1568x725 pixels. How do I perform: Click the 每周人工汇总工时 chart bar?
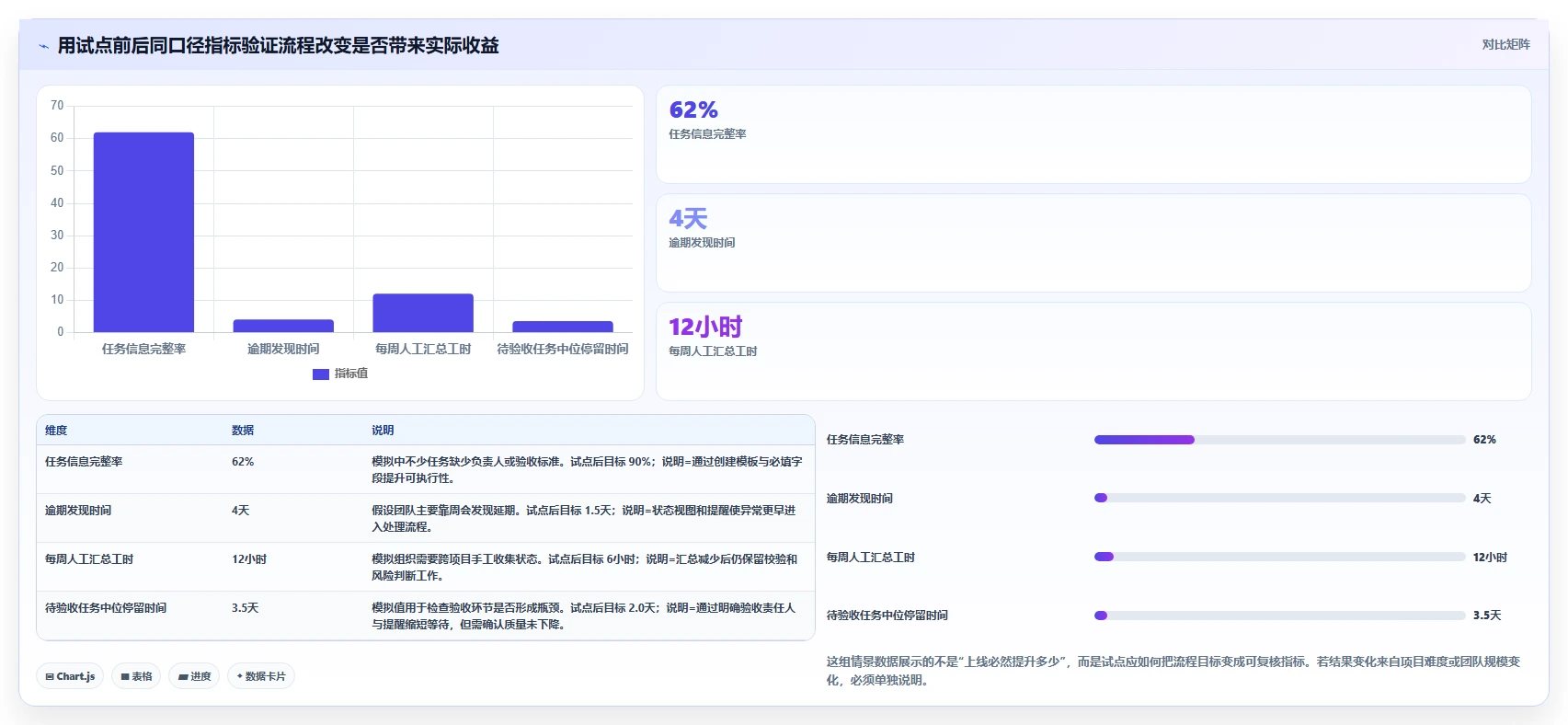pyautogui.click(x=423, y=313)
